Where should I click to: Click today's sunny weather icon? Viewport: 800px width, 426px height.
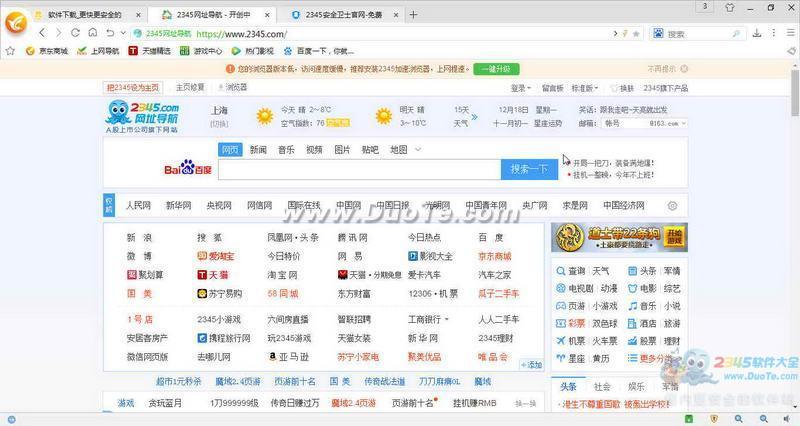pos(265,116)
